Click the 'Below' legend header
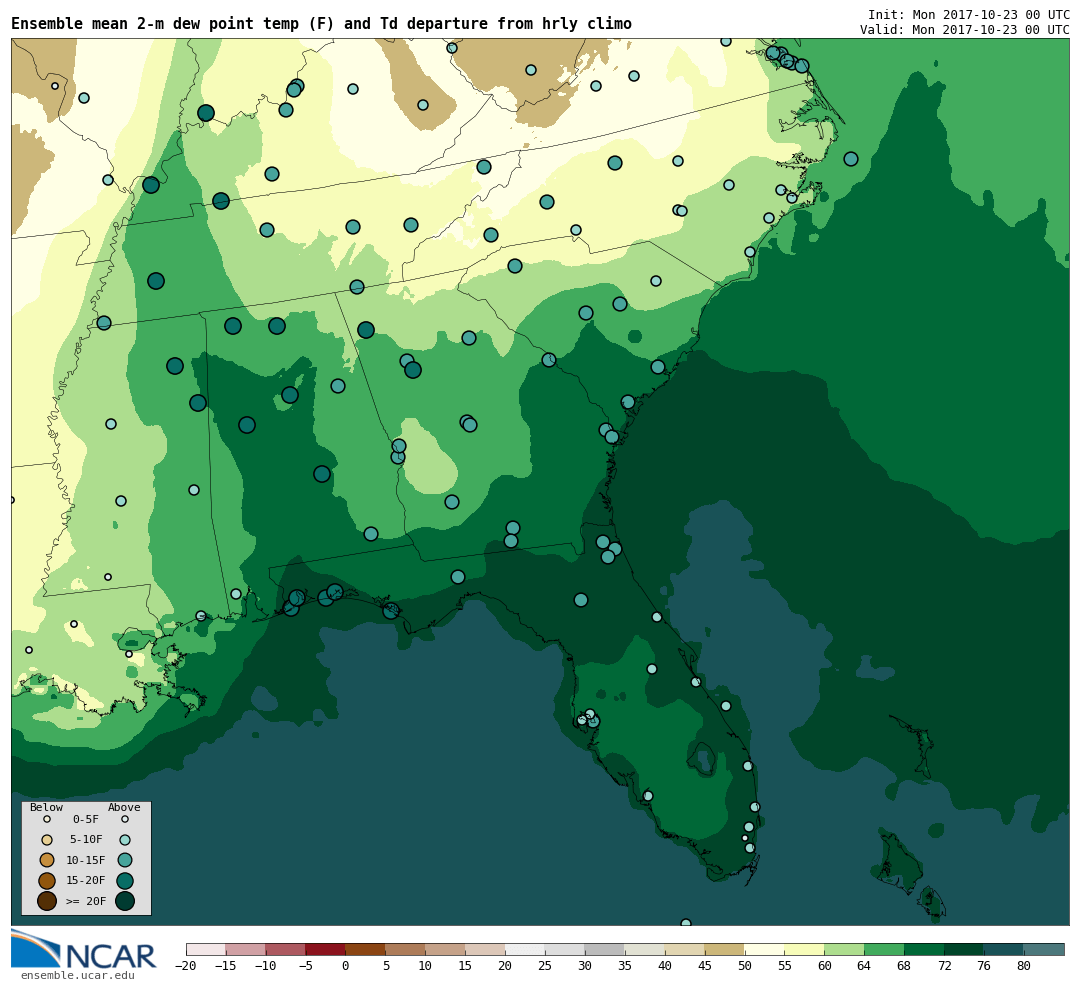Image resolution: width=1080 pixels, height=988 pixels. tap(46, 807)
